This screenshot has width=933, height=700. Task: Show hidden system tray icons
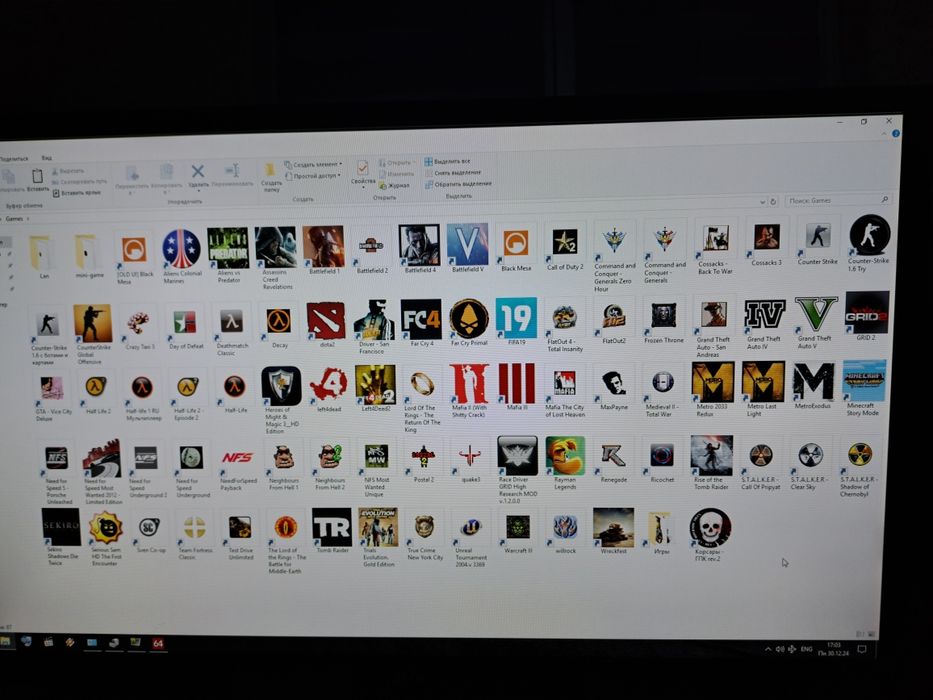click(768, 649)
